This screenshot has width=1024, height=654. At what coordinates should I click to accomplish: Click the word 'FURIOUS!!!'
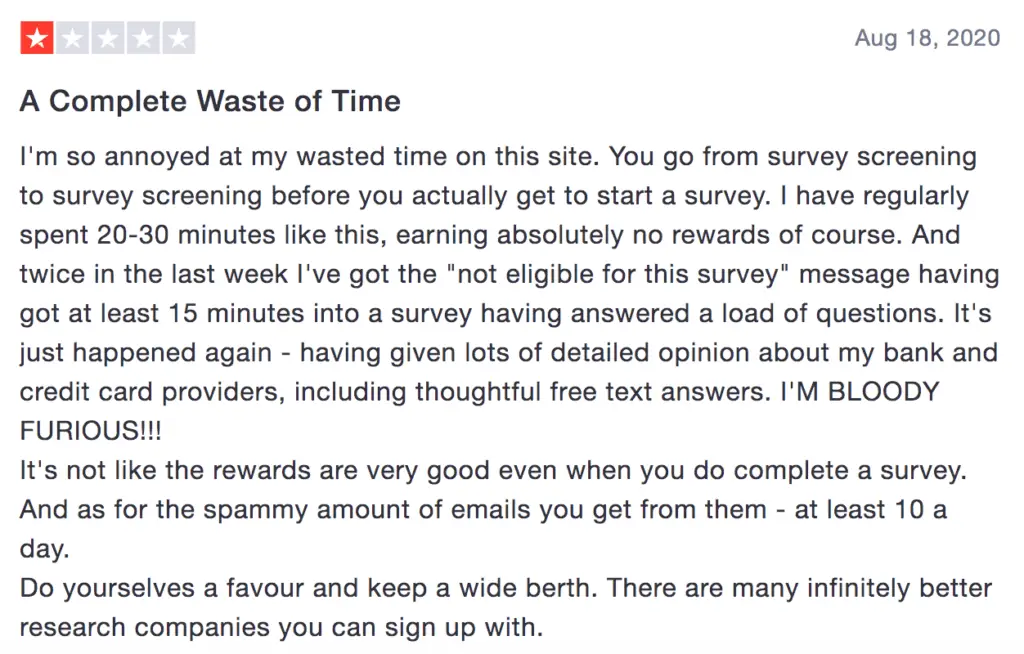91,431
